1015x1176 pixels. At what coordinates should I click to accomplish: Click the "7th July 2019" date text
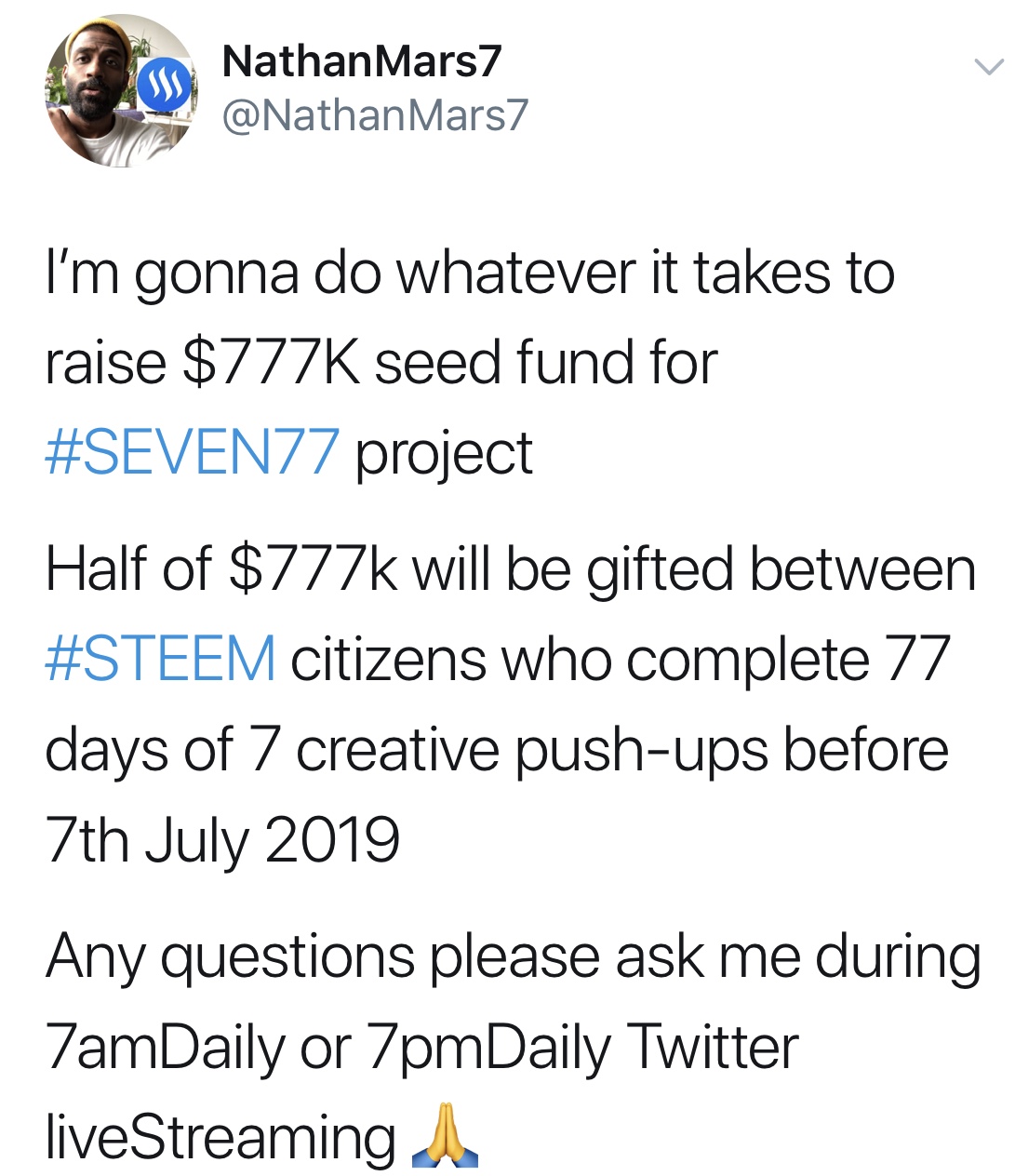(x=222, y=839)
